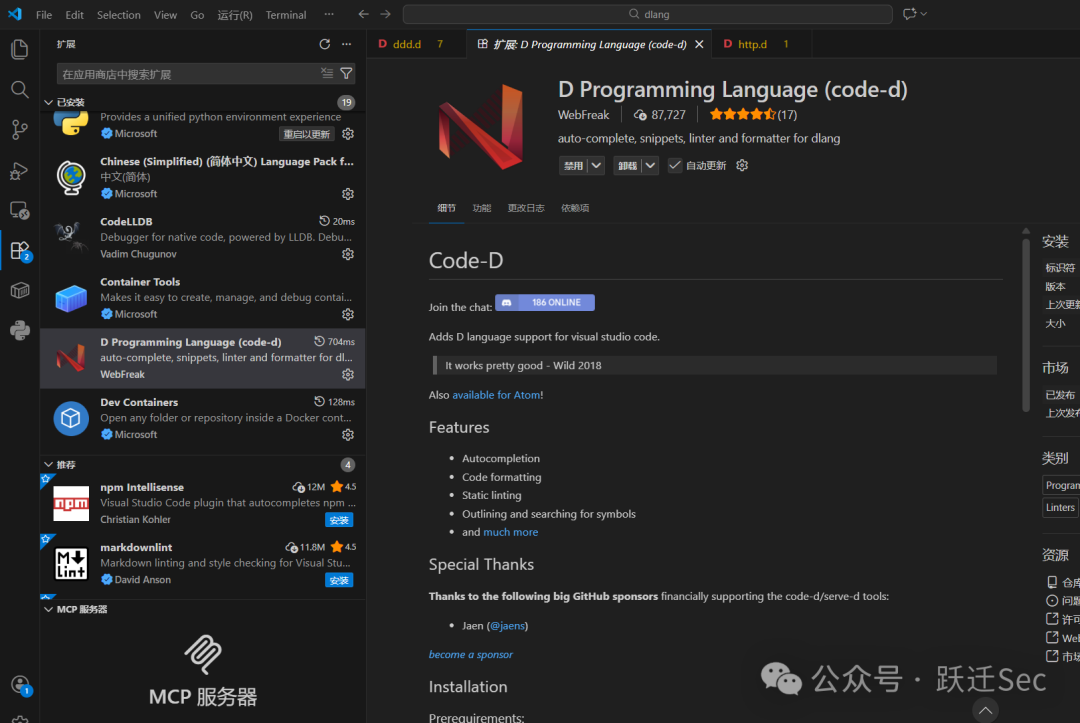Open Selection menu

click(x=118, y=14)
